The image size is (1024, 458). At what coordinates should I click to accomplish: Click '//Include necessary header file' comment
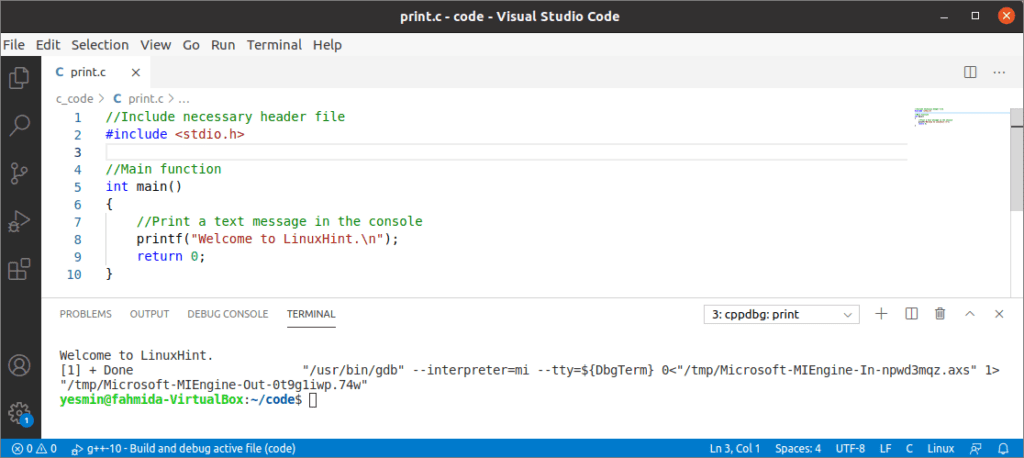[x=225, y=118]
